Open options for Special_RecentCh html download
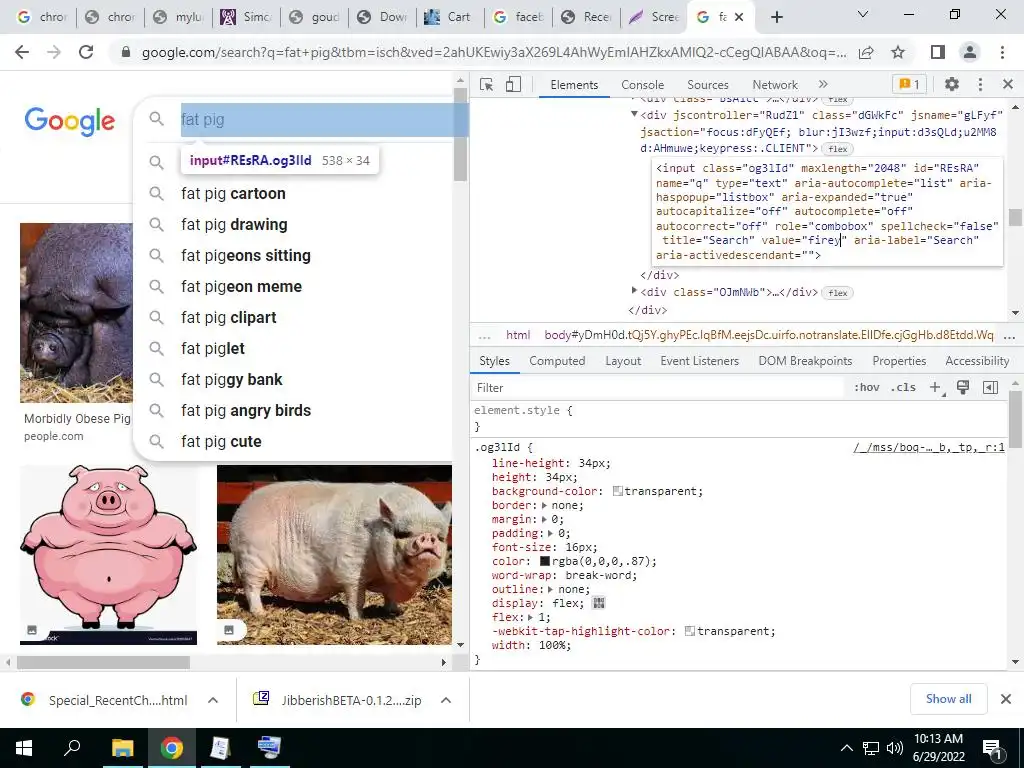The width and height of the screenshot is (1024, 768). pyautogui.click(x=213, y=700)
